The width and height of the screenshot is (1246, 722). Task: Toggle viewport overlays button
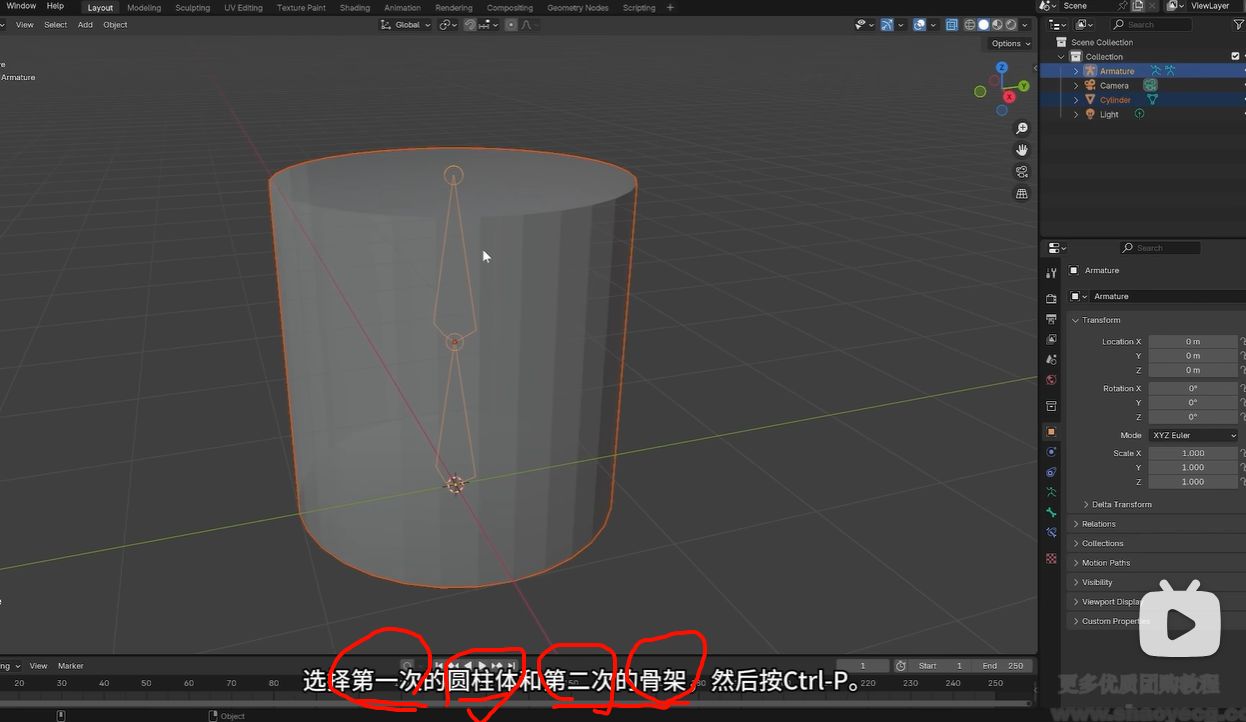click(920, 25)
